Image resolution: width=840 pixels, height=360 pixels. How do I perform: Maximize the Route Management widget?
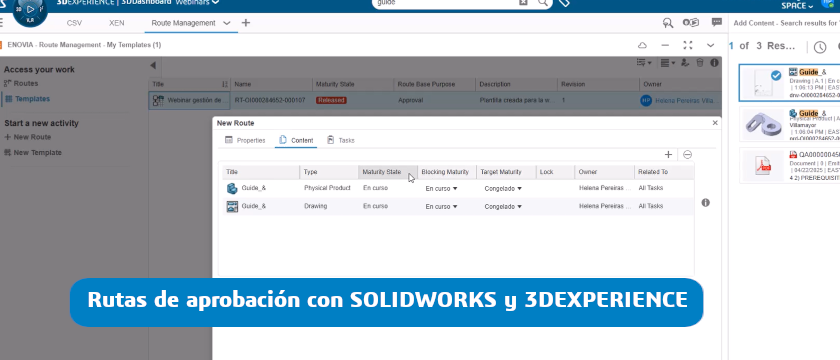(x=688, y=45)
